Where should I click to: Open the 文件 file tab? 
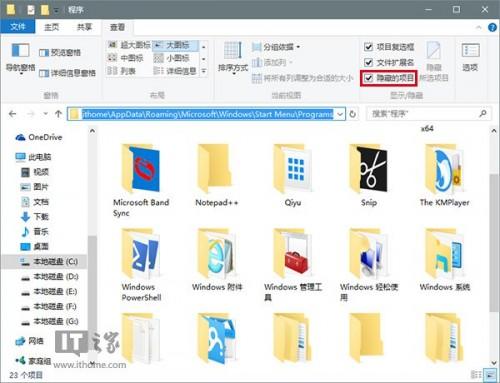click(x=18, y=27)
